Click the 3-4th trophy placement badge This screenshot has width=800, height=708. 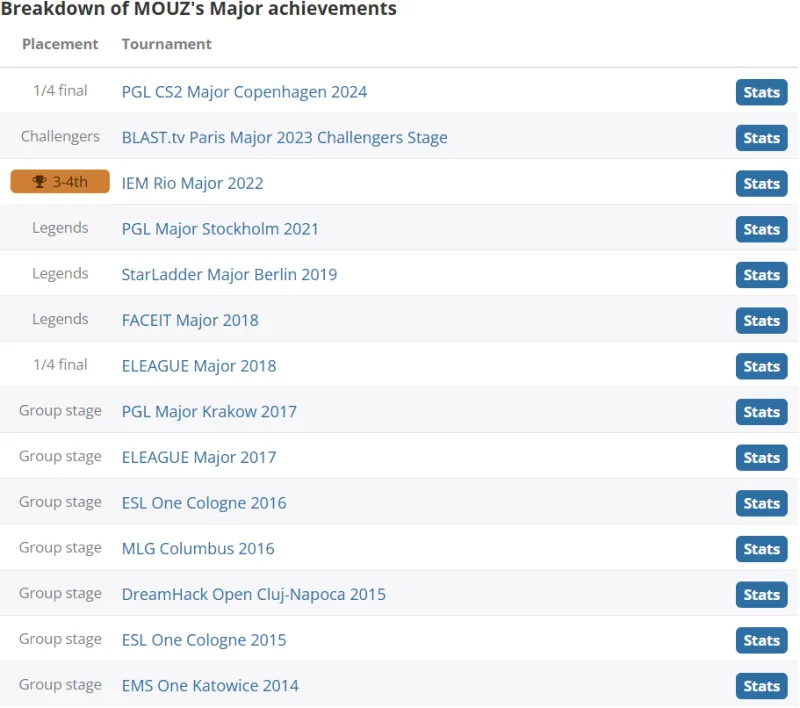click(x=60, y=182)
